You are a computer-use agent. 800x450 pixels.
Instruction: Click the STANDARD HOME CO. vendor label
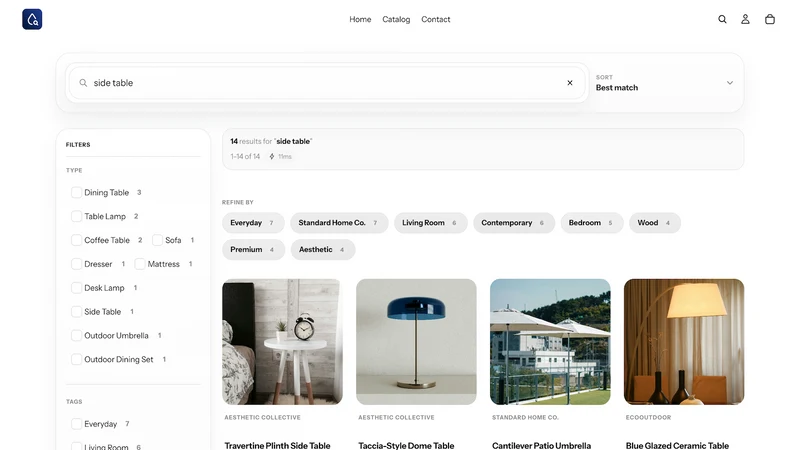click(525, 417)
